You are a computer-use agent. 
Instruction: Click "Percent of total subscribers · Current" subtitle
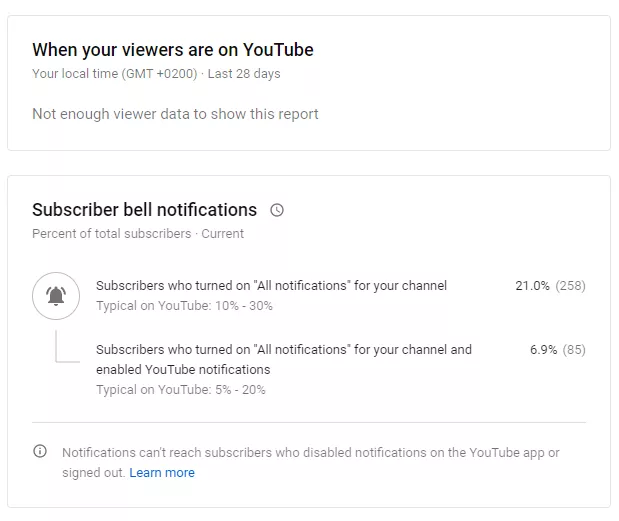[138, 234]
